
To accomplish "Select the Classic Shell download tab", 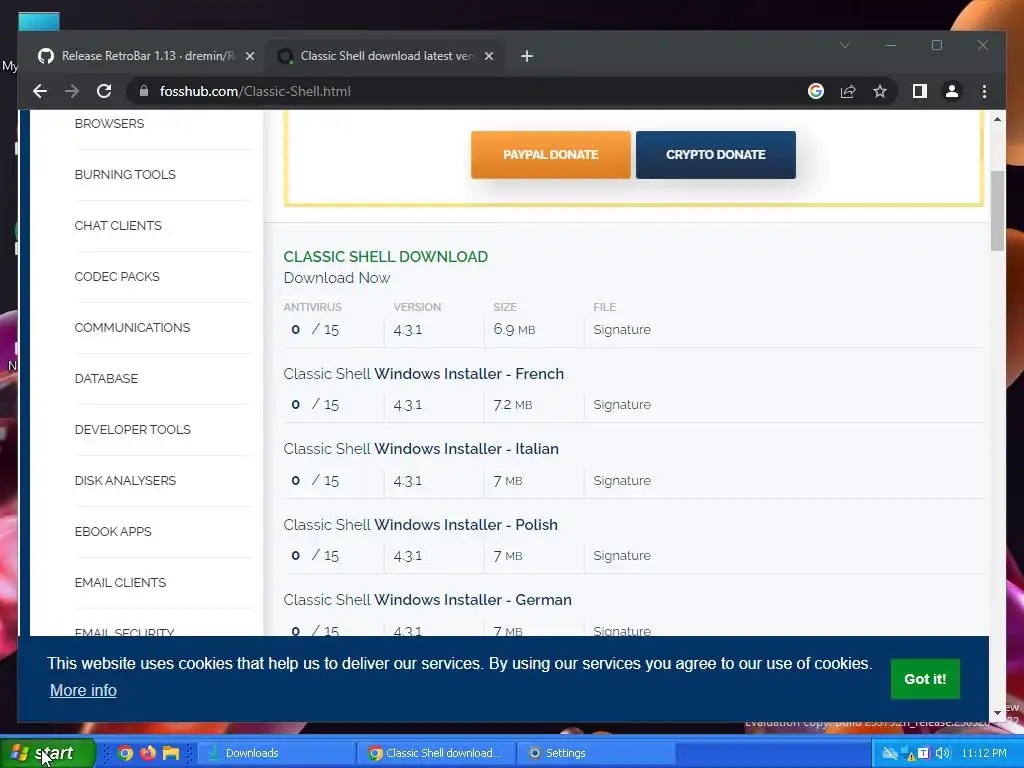I will point(386,56).
